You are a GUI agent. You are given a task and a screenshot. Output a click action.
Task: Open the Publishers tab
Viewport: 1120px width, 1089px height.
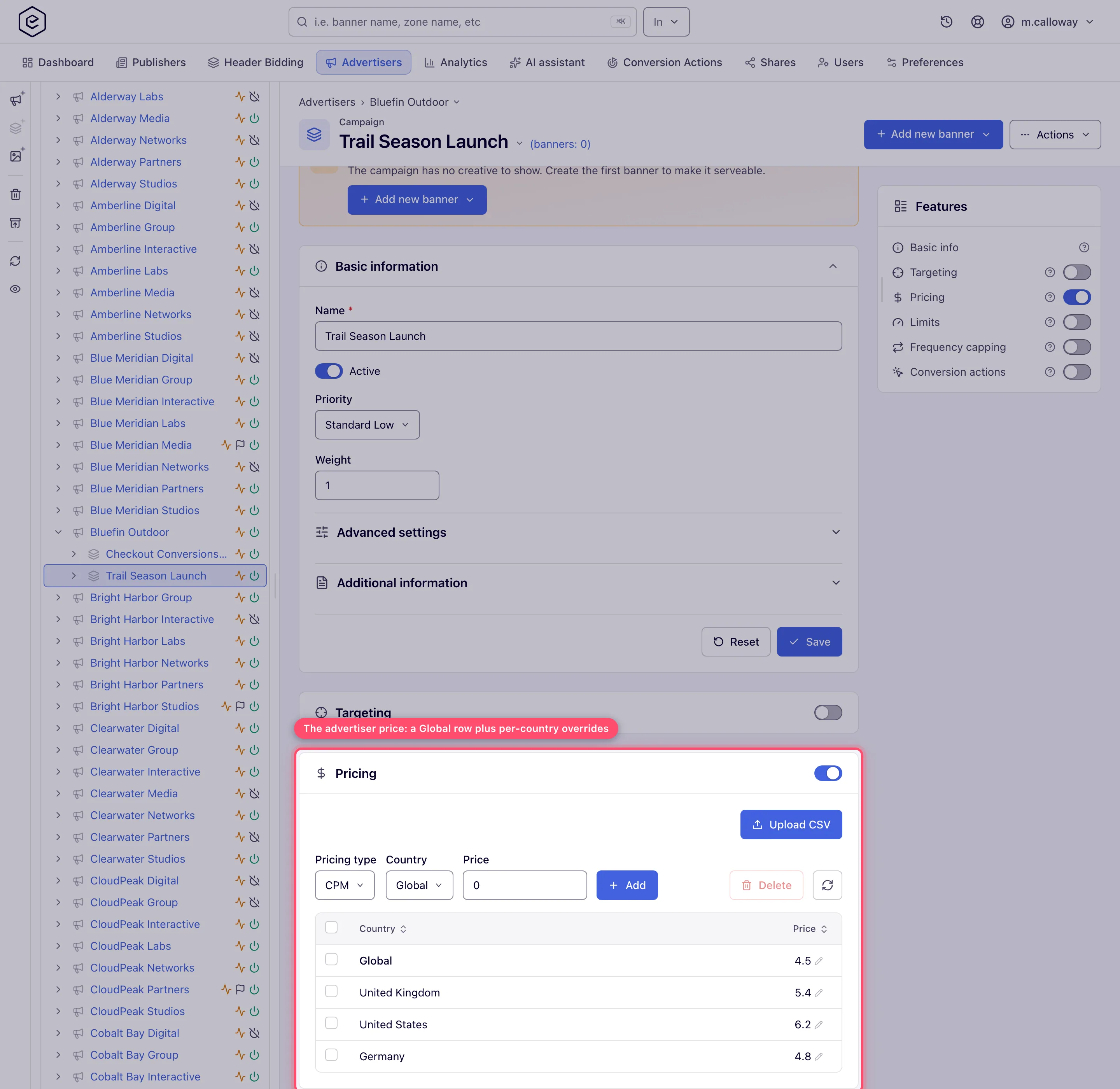(x=151, y=62)
